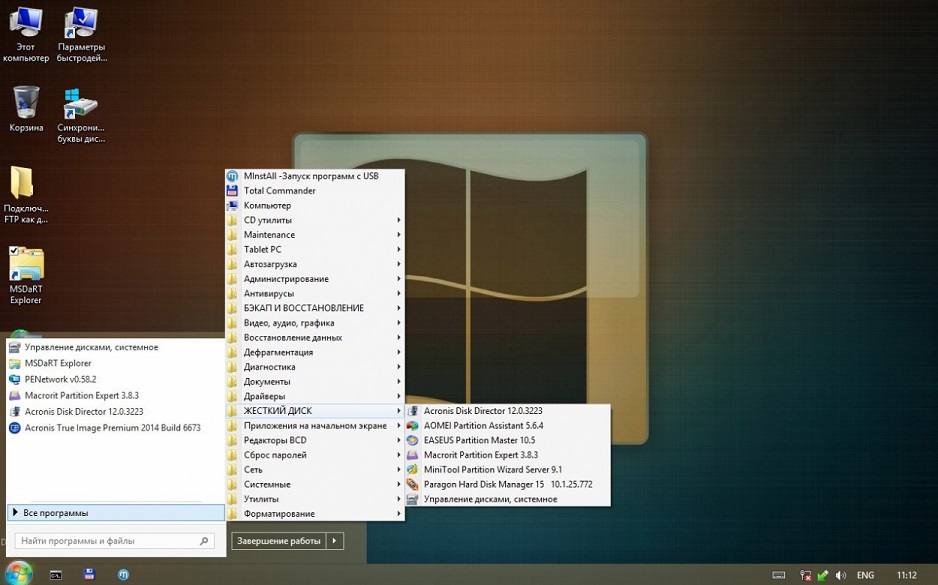This screenshot has height=585, width=938.
Task: Launch MSDaRT Explorer desktop icon
Action: click(x=26, y=275)
